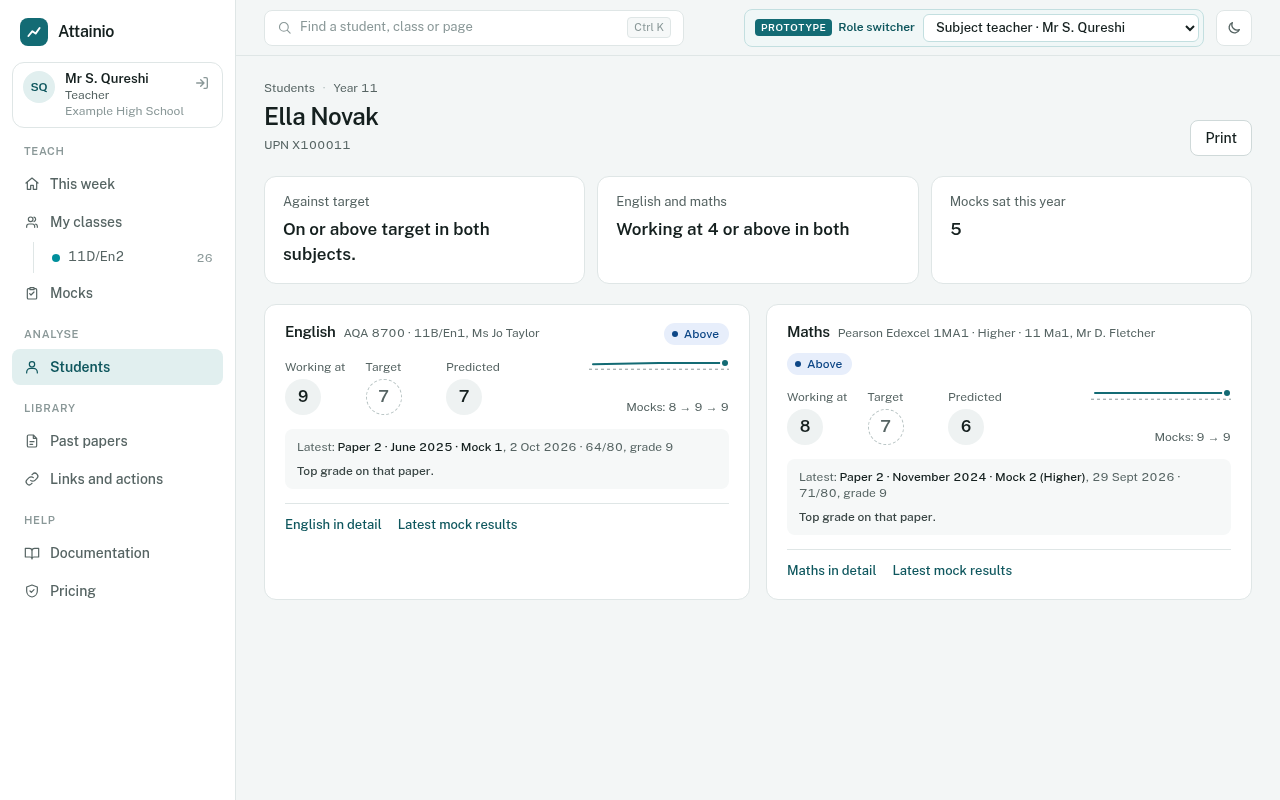Image resolution: width=1280 pixels, height=800 pixels.
Task: Go to Past papers
Action: (x=117, y=441)
